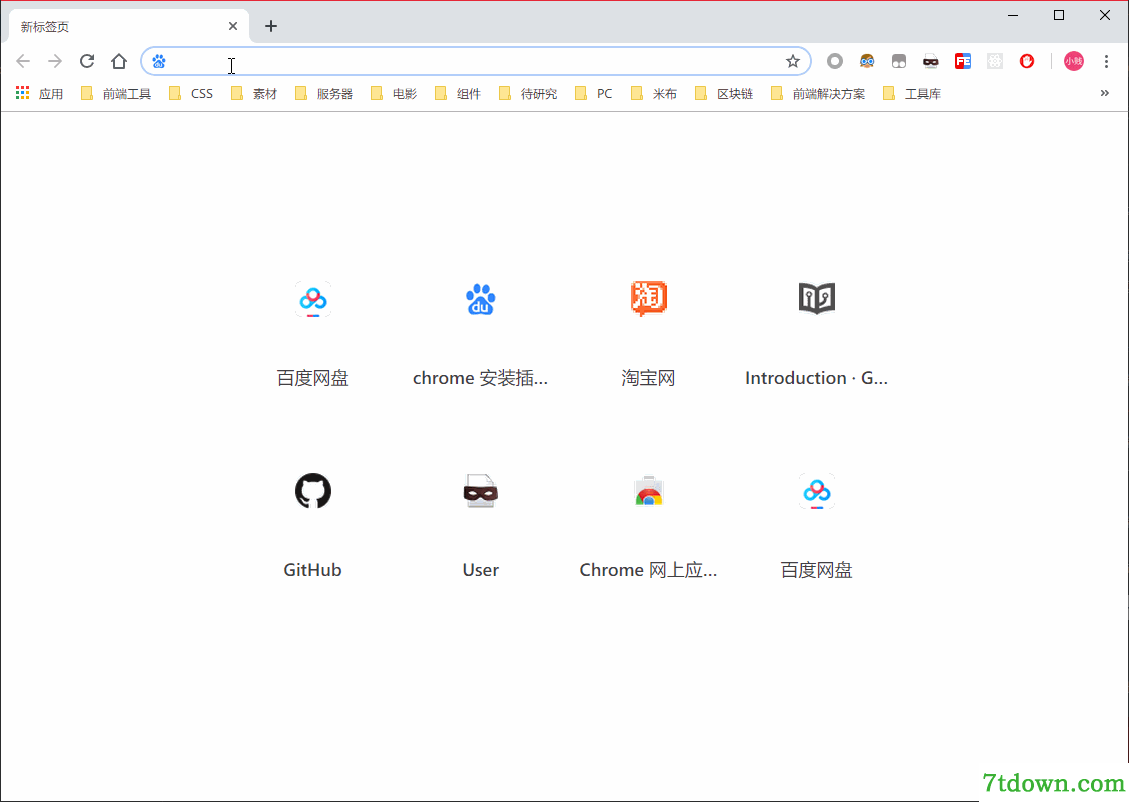Open the 区块链 bookmark folder
The height and width of the screenshot is (802, 1129).
(724, 94)
